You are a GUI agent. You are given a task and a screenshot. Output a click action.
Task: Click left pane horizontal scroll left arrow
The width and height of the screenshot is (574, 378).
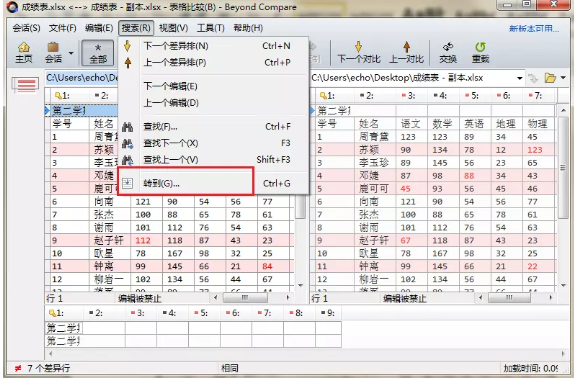tap(215, 298)
